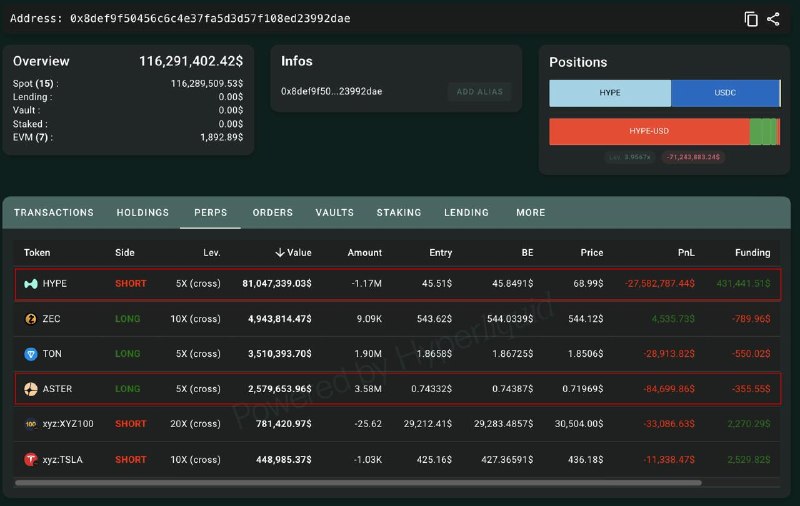
Task: Click the xyz:TSLA token icon
Action: click(x=31, y=460)
